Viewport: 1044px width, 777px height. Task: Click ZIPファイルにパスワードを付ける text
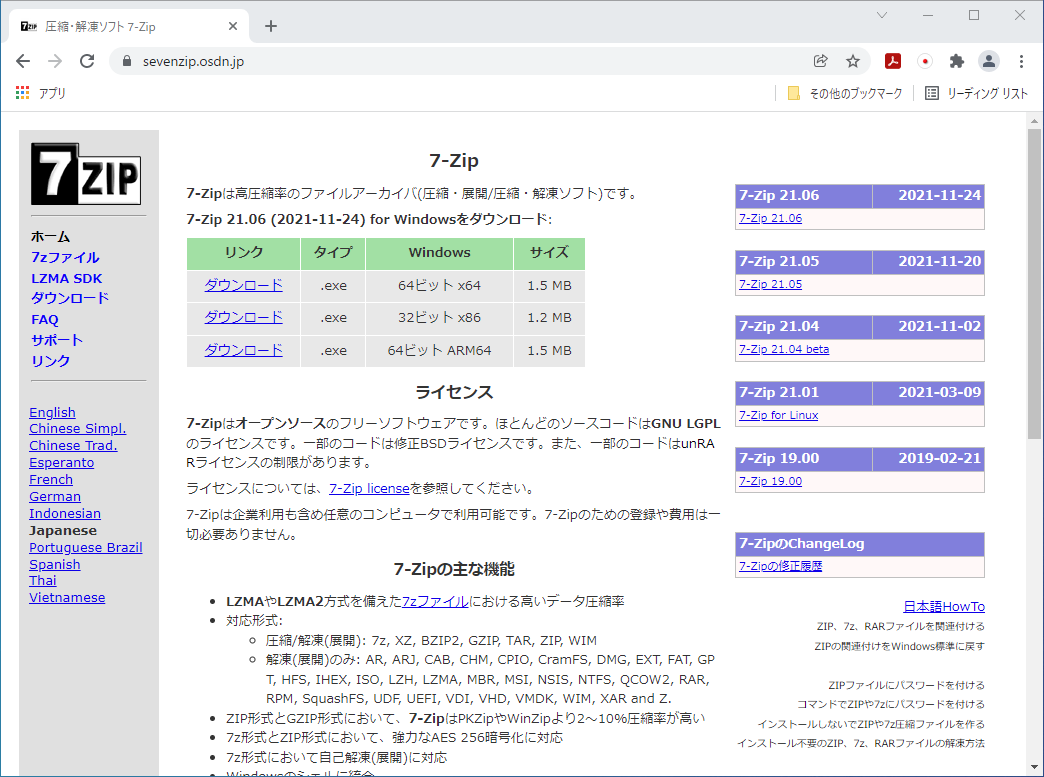tap(906, 685)
